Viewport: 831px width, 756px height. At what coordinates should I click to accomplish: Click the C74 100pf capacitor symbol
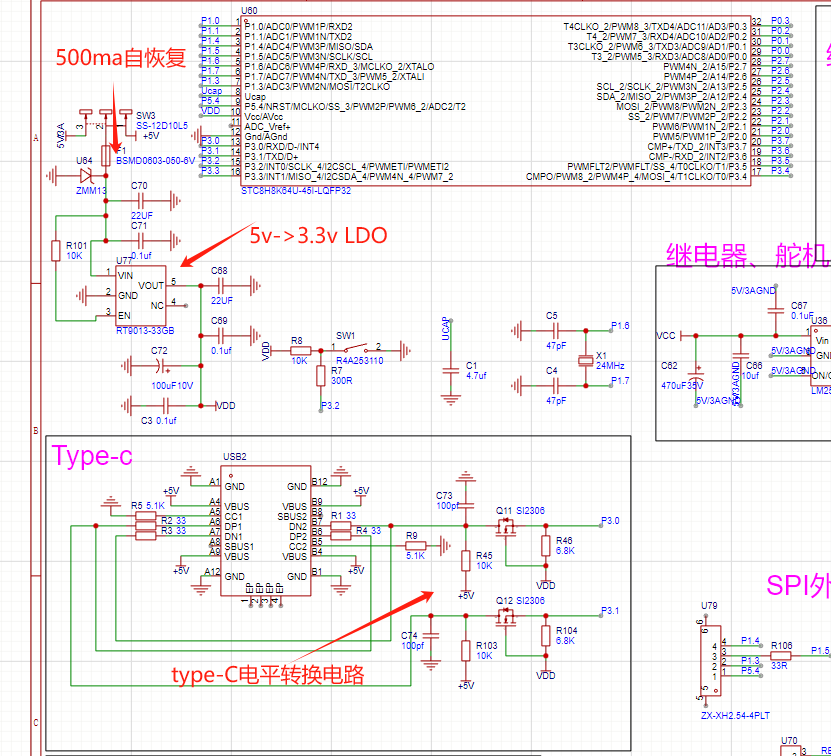pos(430,636)
